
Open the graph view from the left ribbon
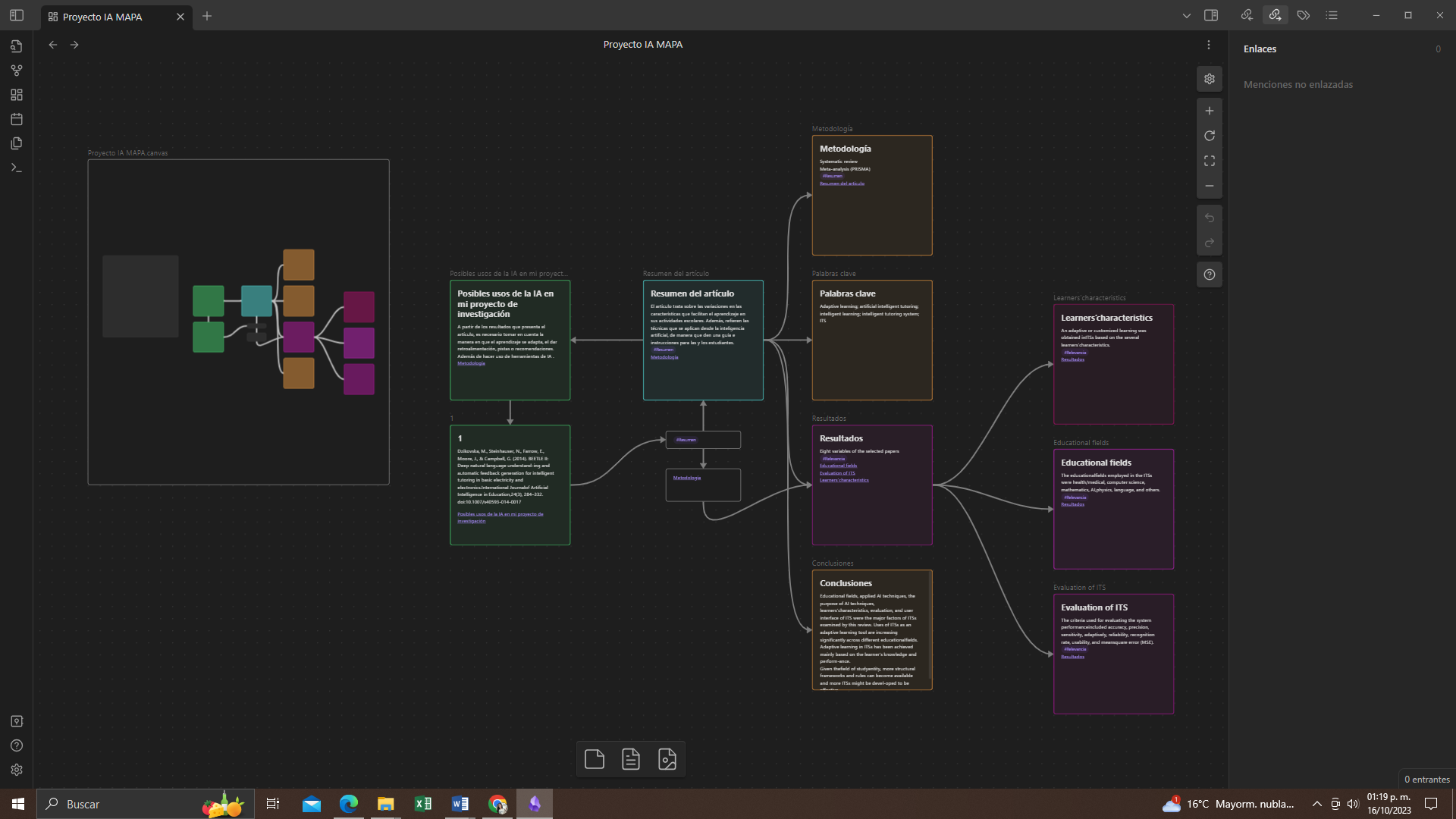tap(17, 71)
